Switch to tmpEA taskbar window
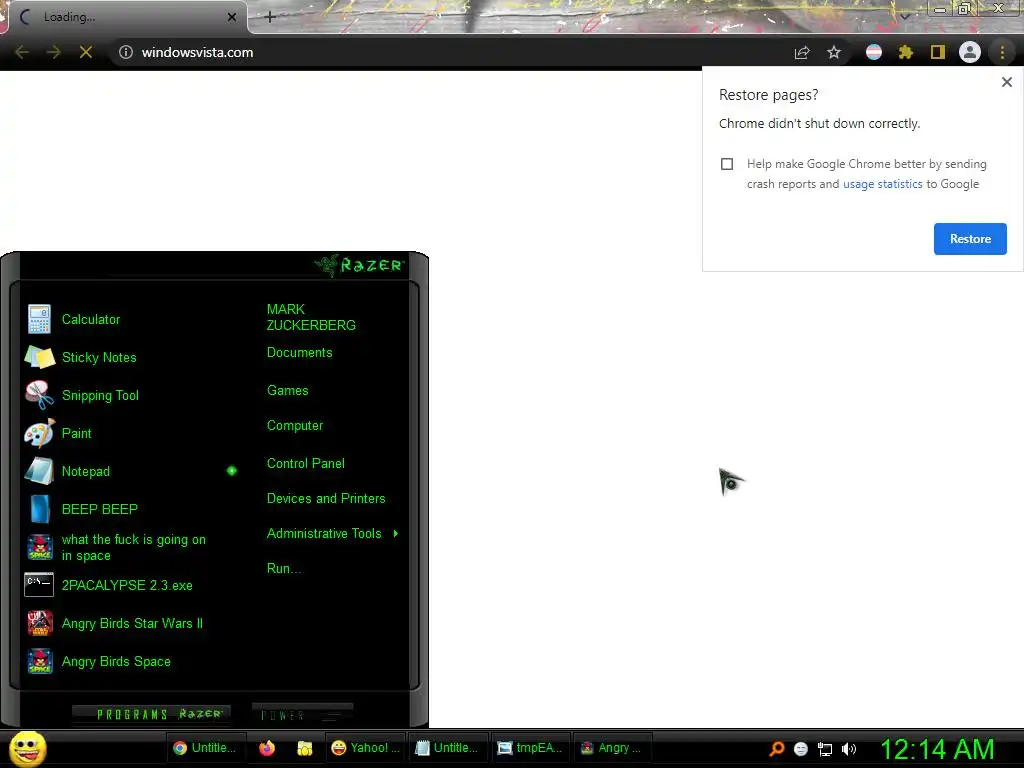This screenshot has height=768, width=1024. click(531, 748)
